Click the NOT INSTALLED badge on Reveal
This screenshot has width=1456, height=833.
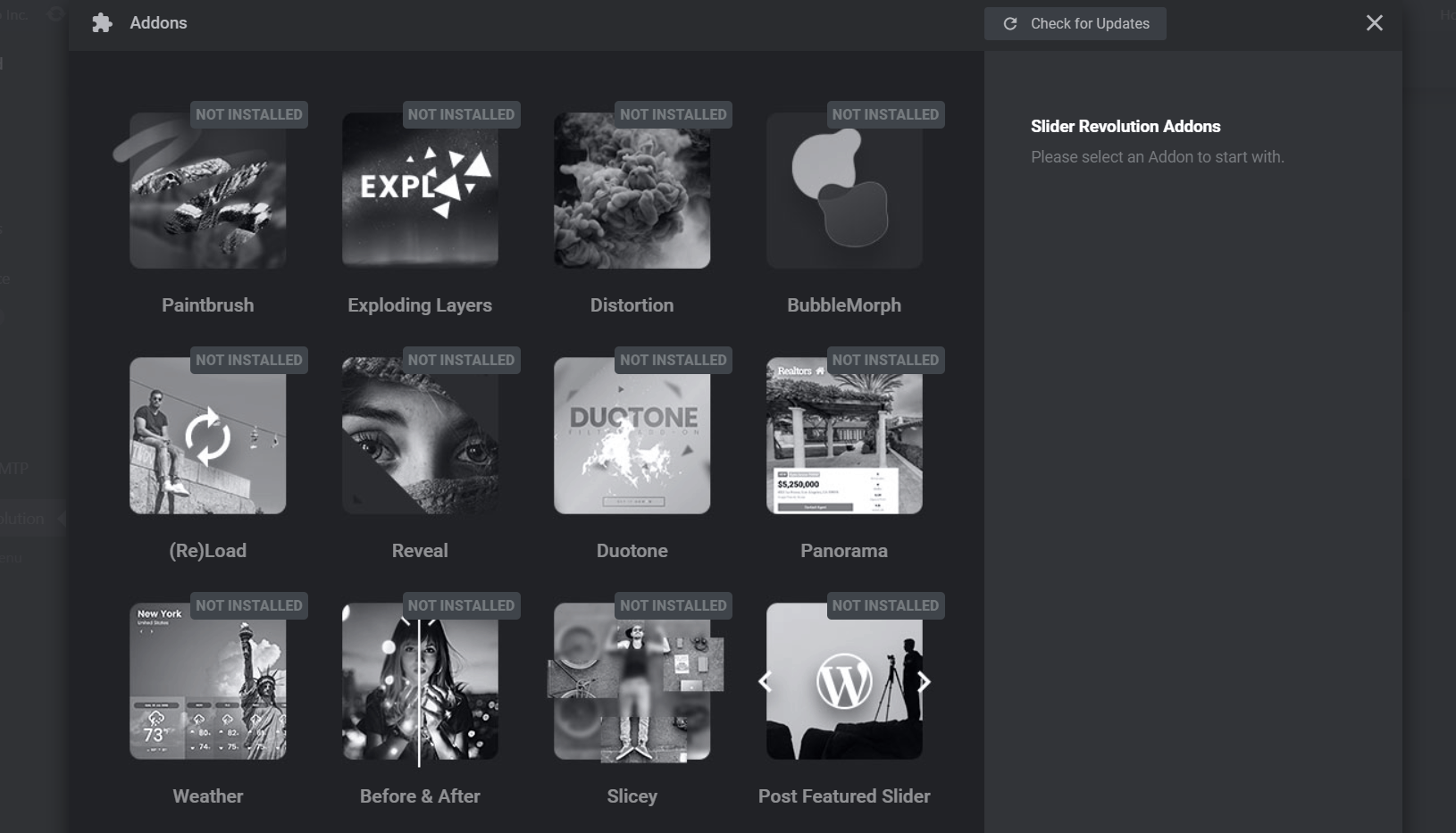tap(461, 360)
